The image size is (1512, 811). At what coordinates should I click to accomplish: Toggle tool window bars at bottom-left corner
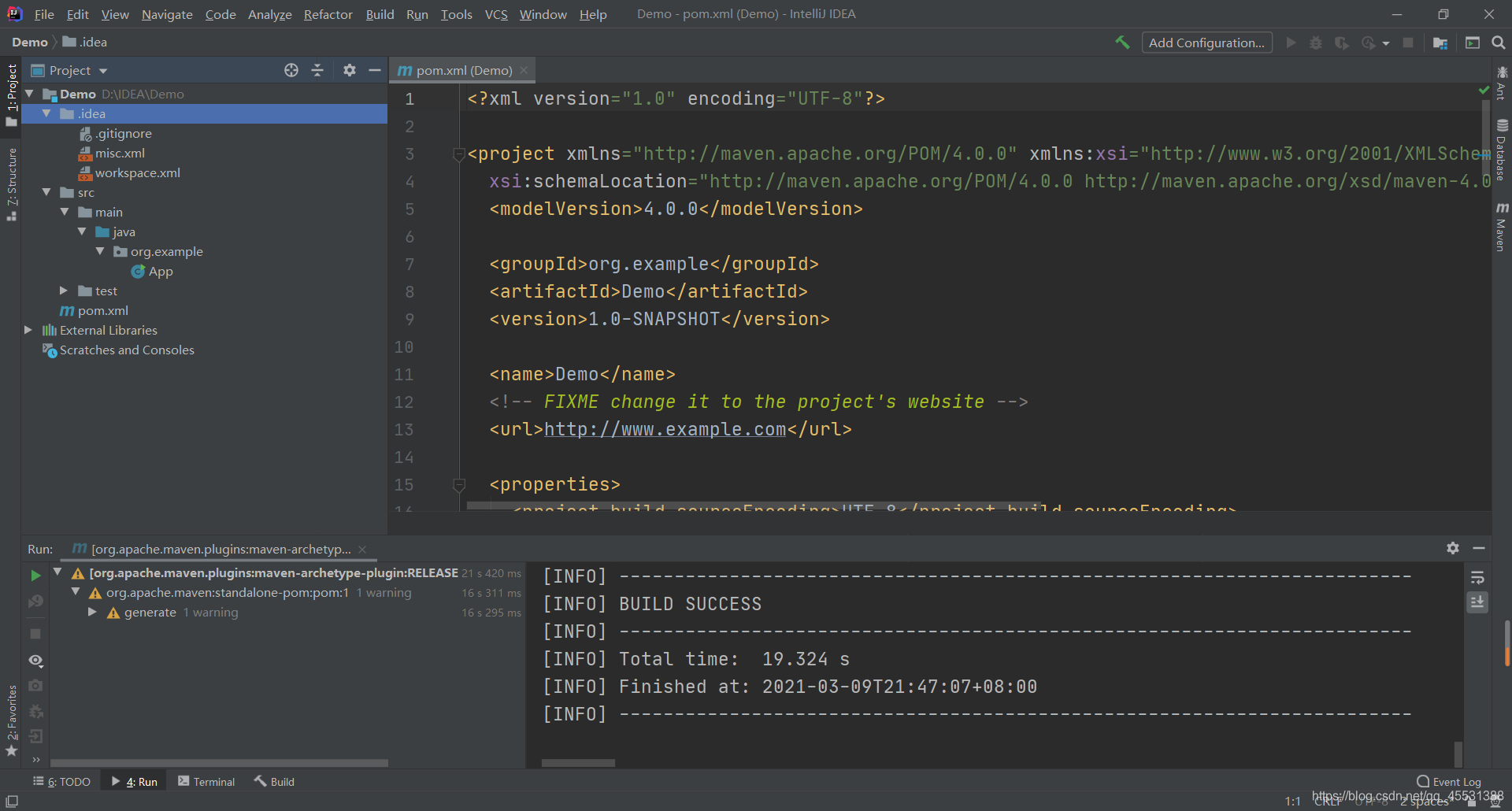[x=12, y=801]
